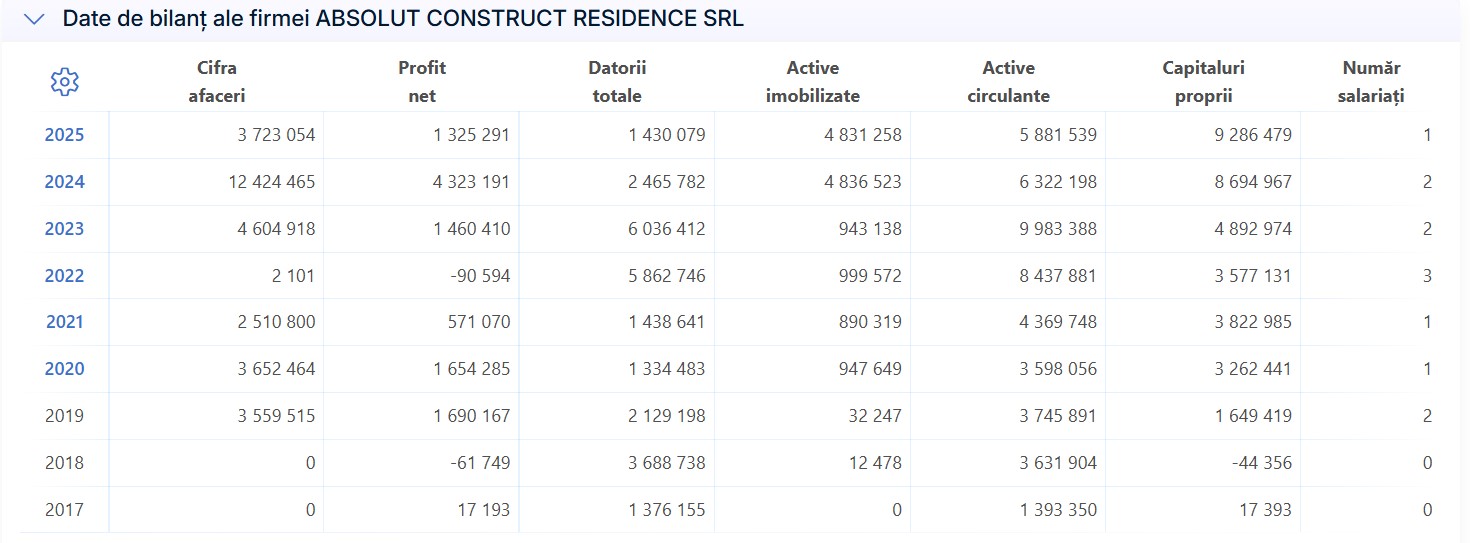Select the 2021 turnover value 2 510 800
The height and width of the screenshot is (543, 1470).
coord(276,322)
